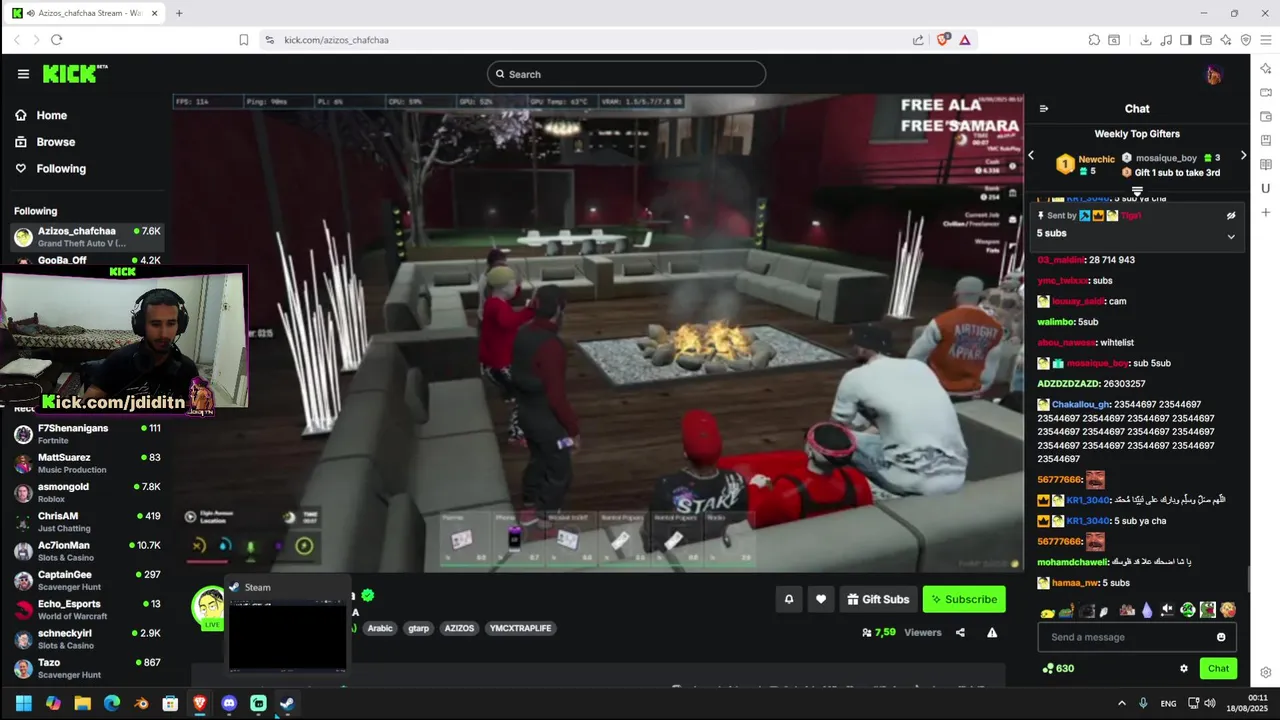Image resolution: width=1280 pixels, height=720 pixels.
Task: Click the Kick logo
Action: coord(75,74)
